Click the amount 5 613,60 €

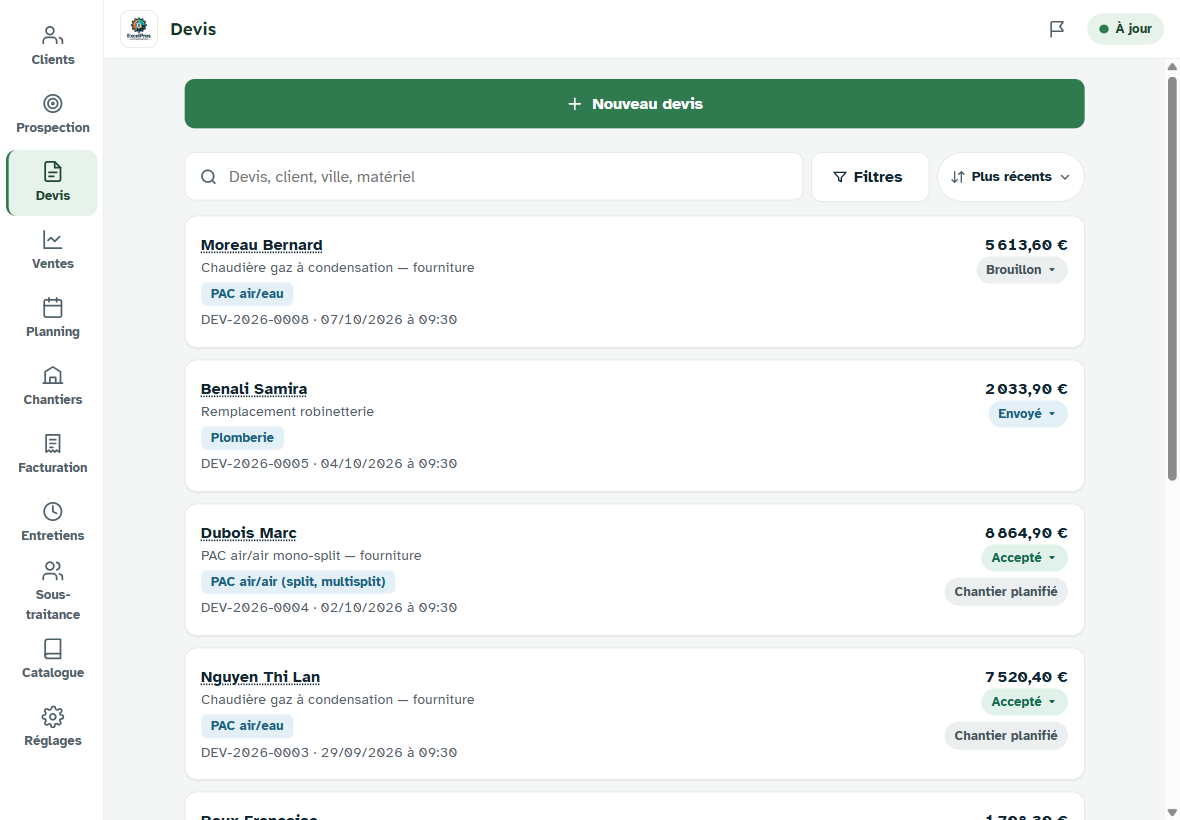point(1026,245)
